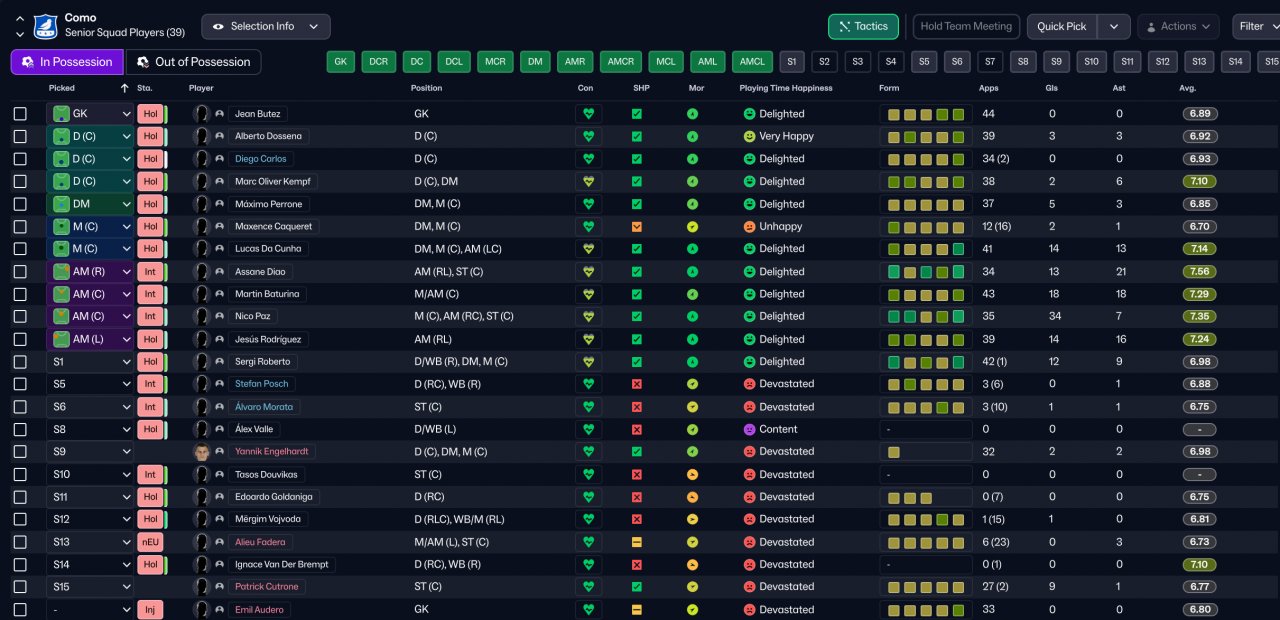Image resolution: width=1280 pixels, height=620 pixels.
Task: Click Yannik Engelhardt's player face portrait
Action: 202,452
